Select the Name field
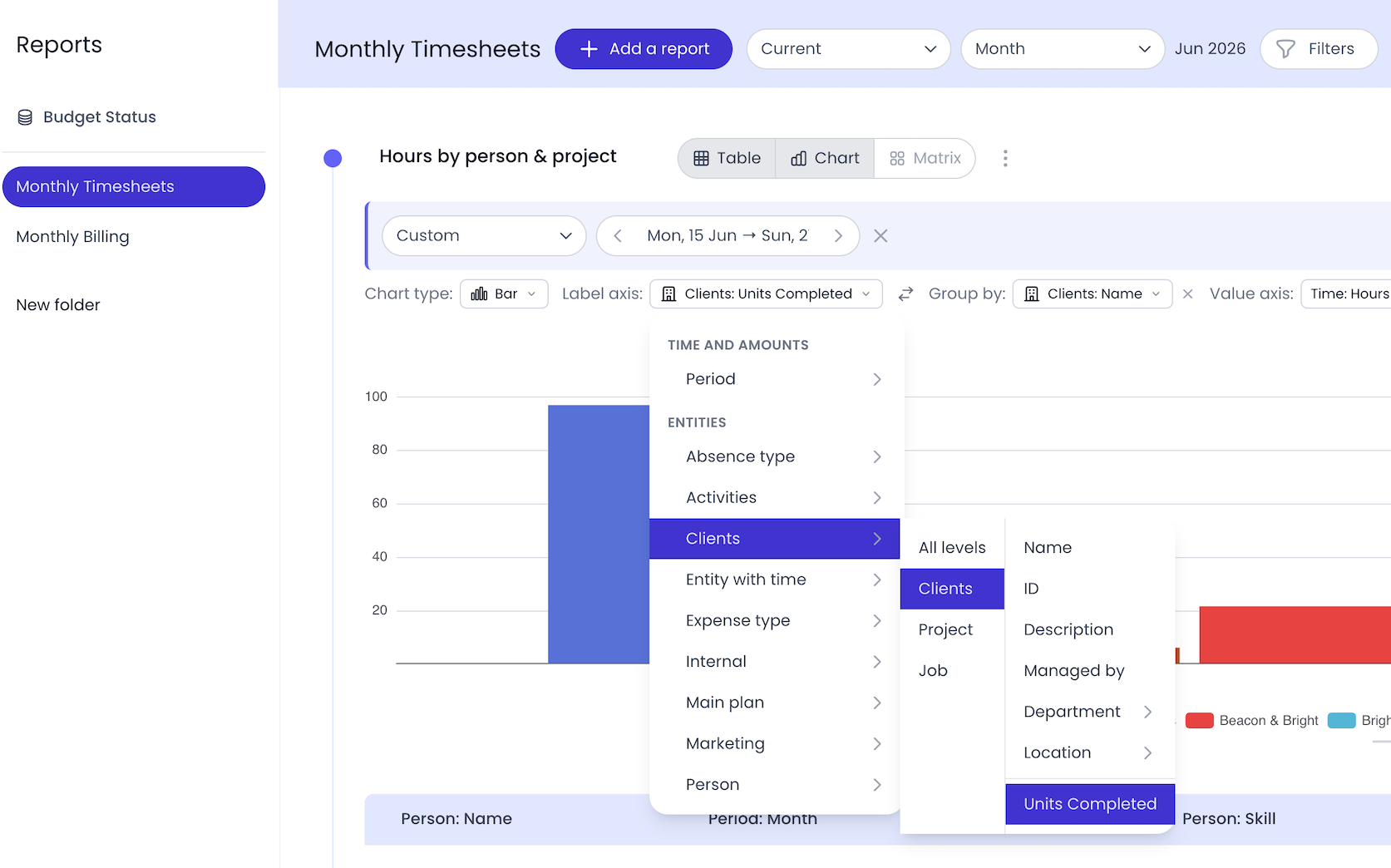 (x=1090, y=548)
